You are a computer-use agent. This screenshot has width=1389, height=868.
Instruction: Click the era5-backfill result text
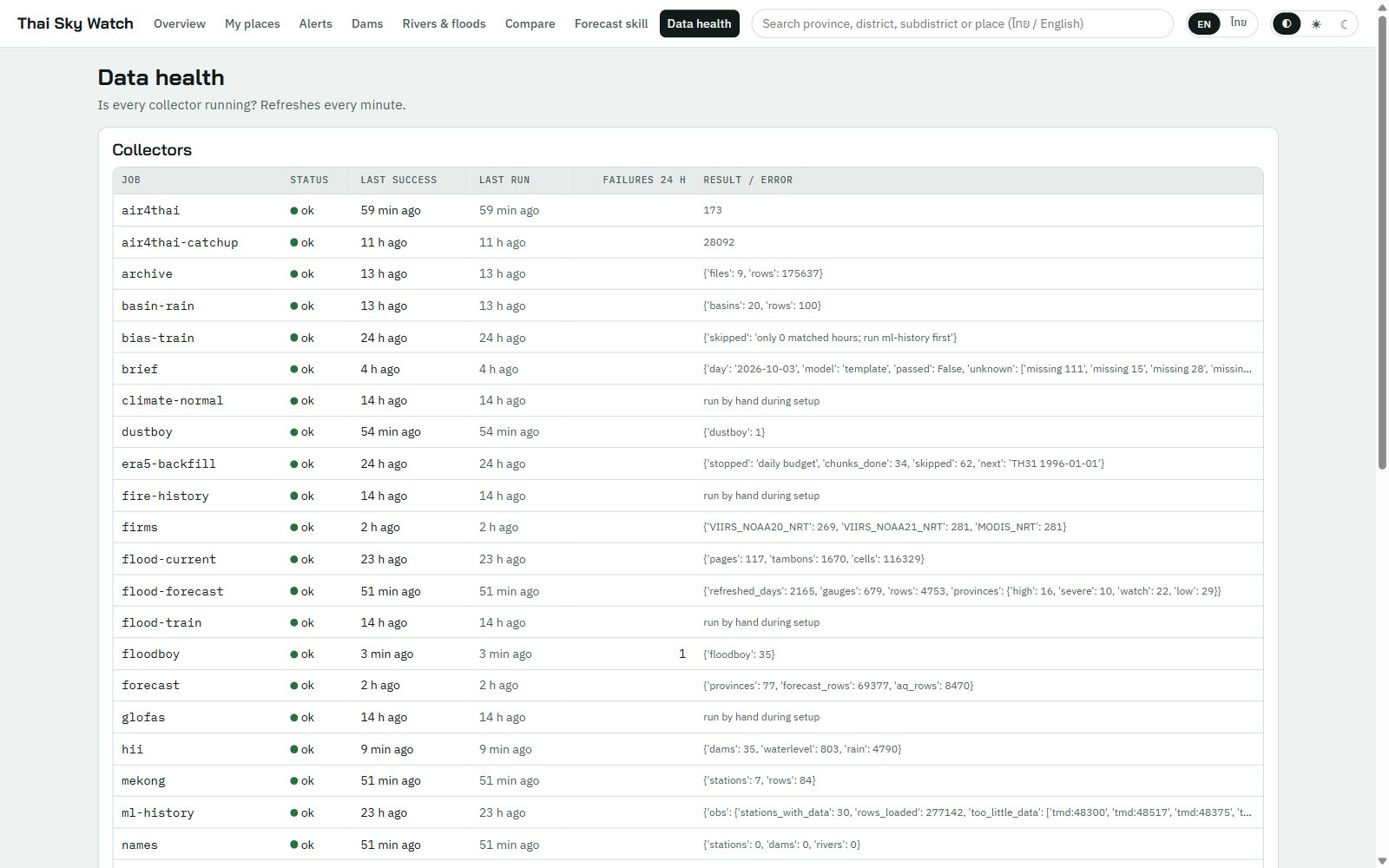tap(904, 464)
